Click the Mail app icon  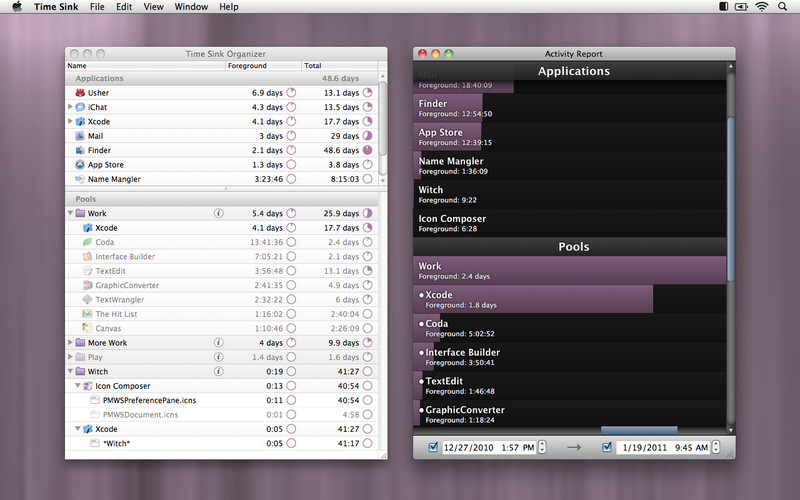point(78,136)
